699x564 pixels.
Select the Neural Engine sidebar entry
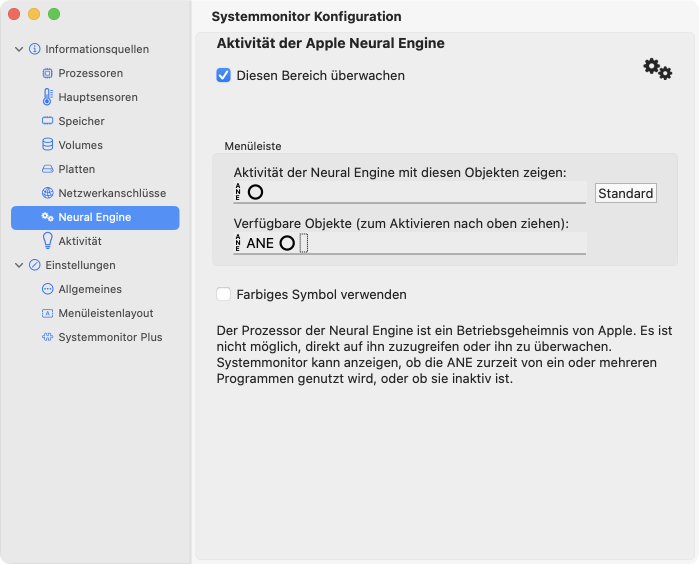pos(95,218)
